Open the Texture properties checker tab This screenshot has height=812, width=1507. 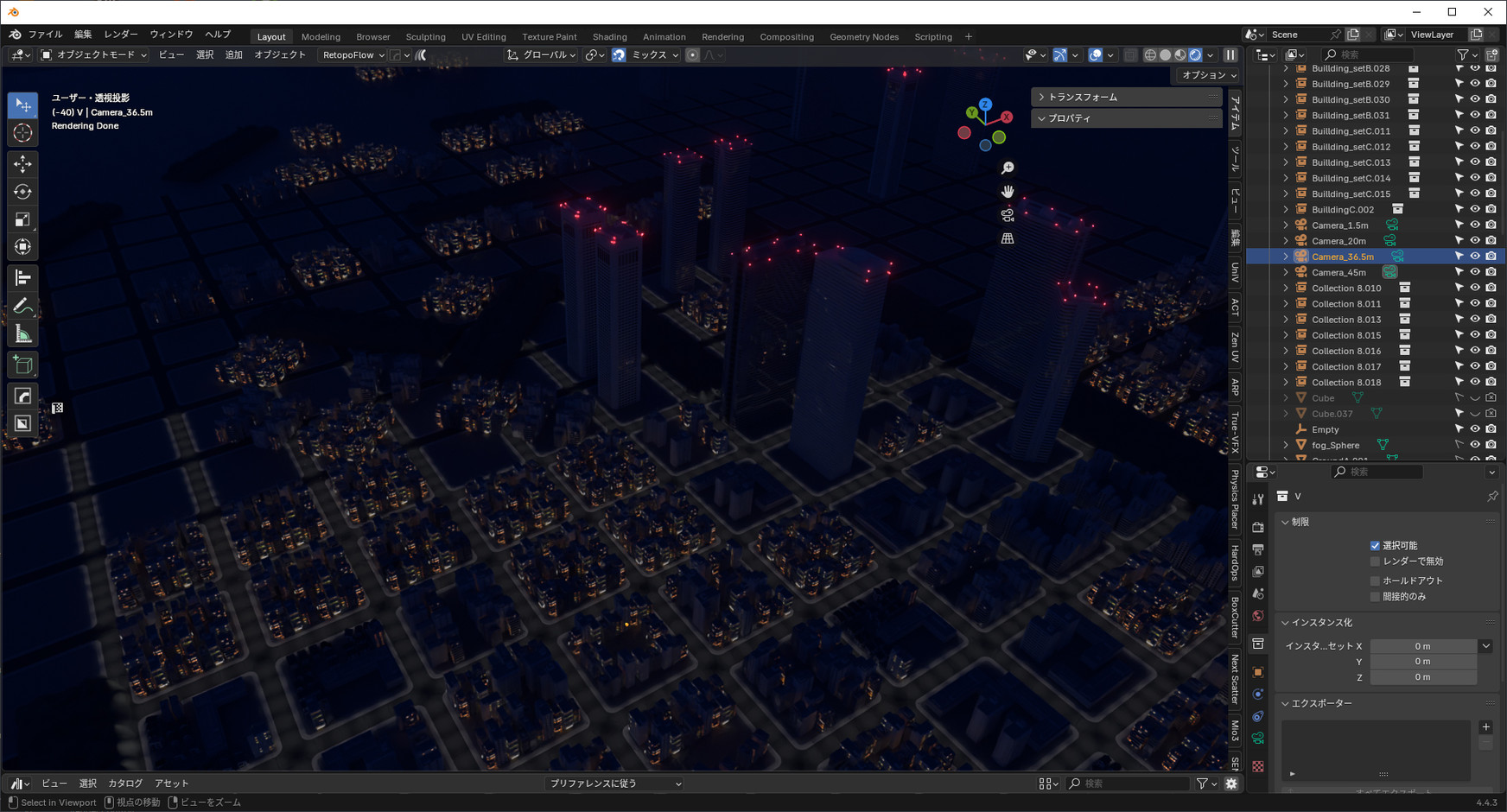pos(1258,766)
